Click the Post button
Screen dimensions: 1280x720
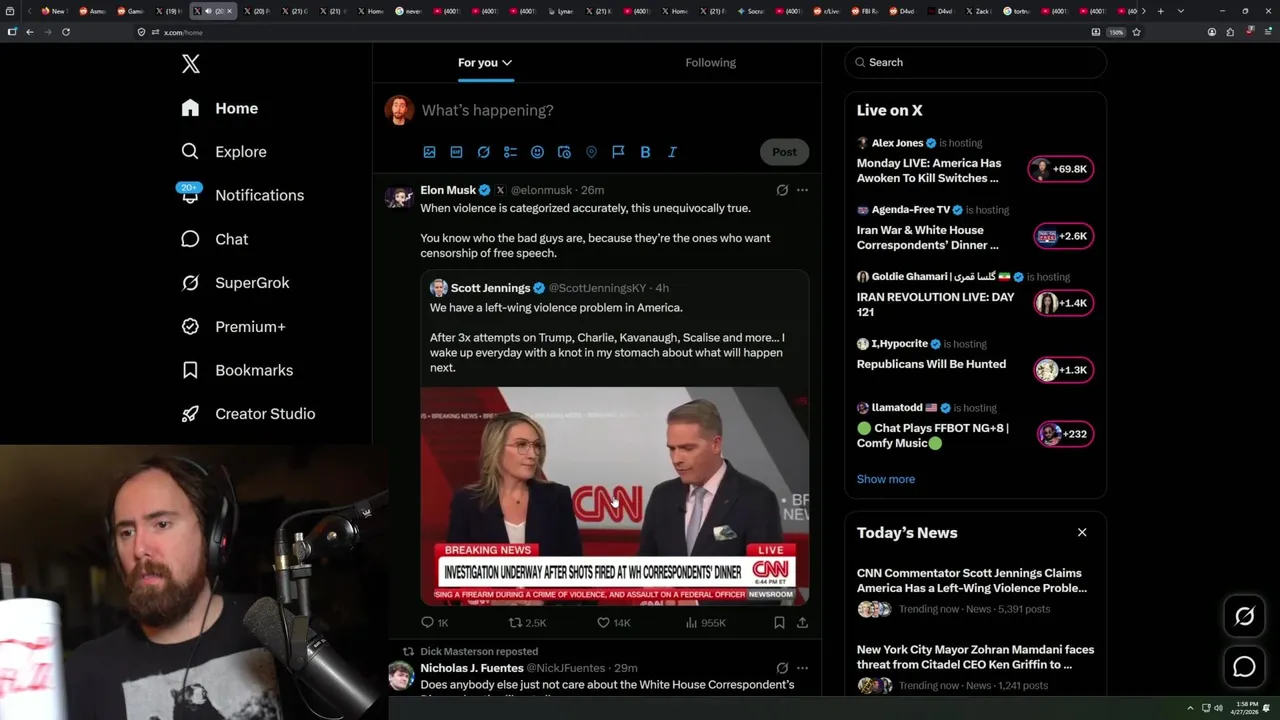coord(784,152)
